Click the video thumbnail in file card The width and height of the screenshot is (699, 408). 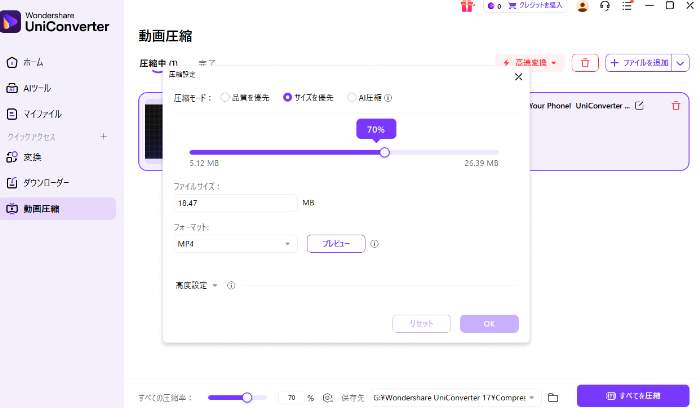click(x=153, y=132)
